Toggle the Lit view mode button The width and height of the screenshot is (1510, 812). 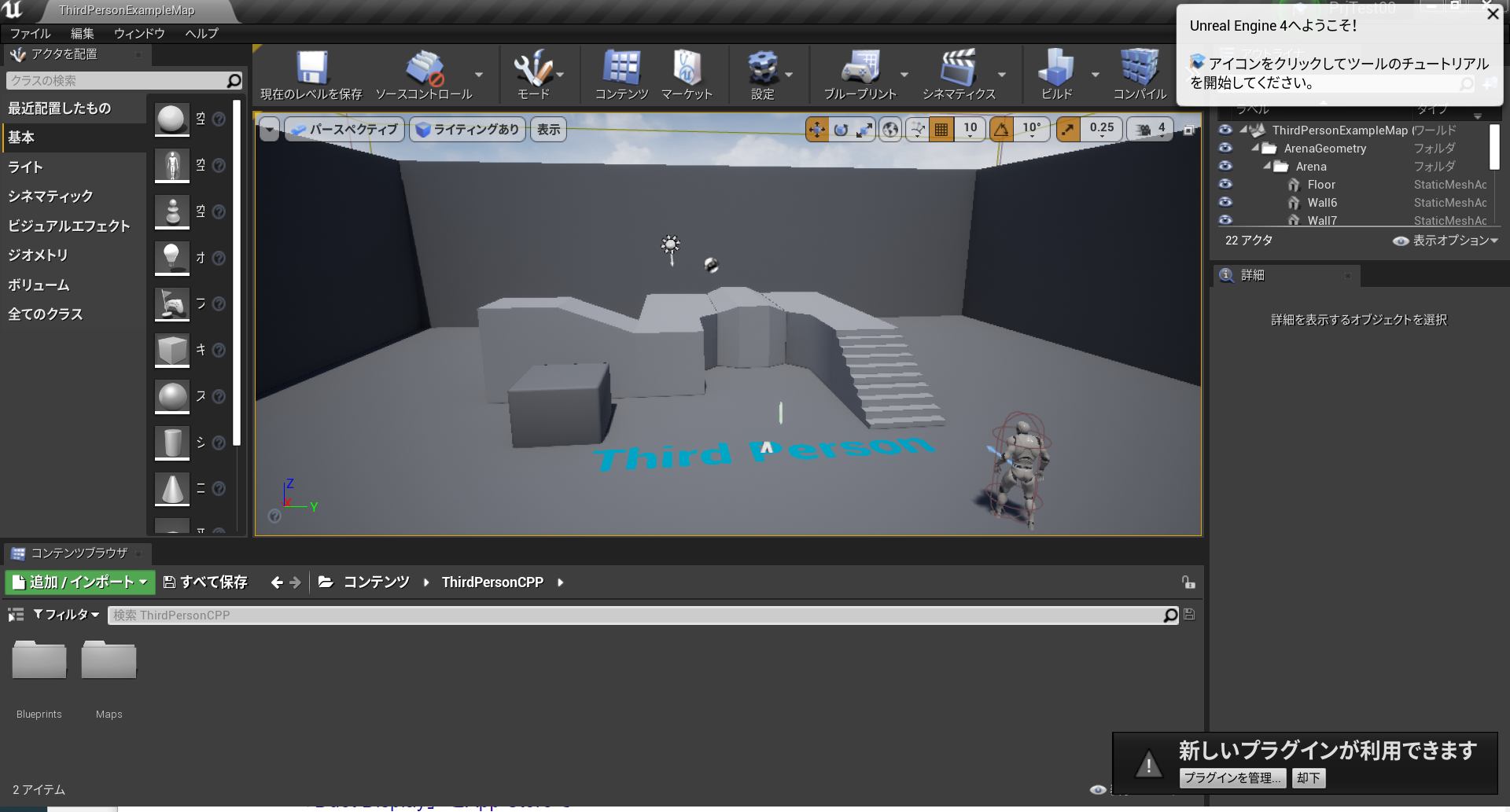(x=468, y=130)
